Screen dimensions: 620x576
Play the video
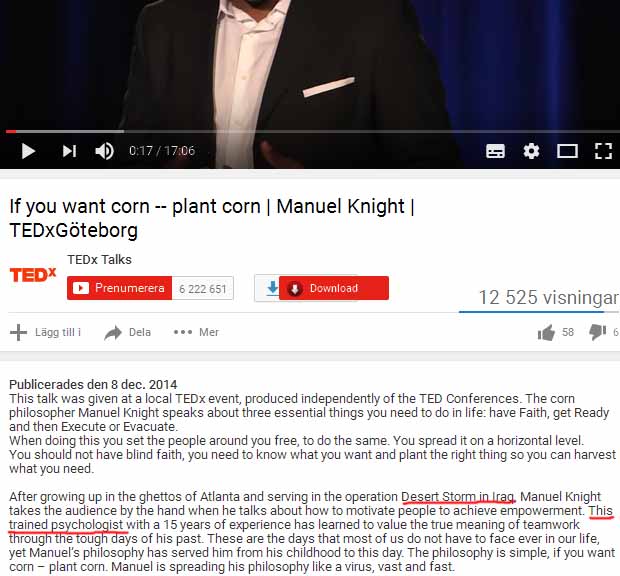[x=28, y=151]
